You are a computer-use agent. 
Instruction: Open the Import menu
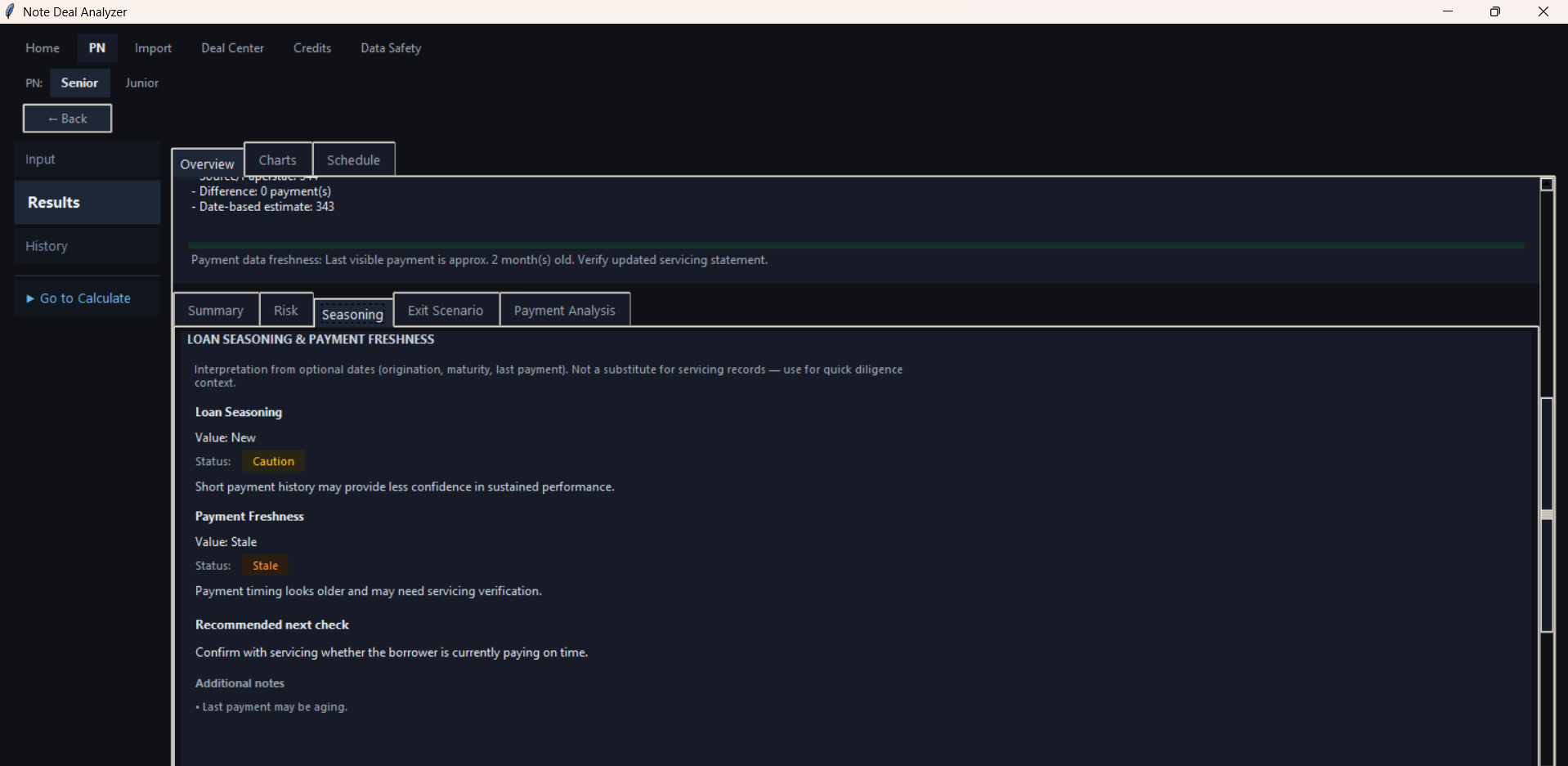tap(153, 48)
